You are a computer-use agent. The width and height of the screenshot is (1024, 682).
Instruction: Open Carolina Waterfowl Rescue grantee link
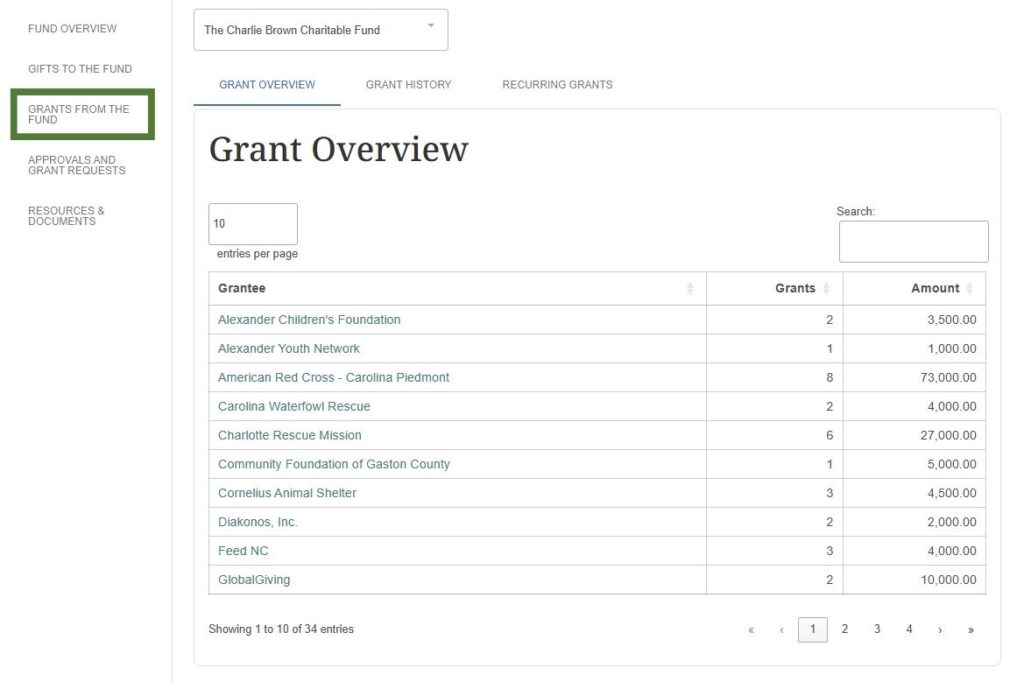[294, 406]
